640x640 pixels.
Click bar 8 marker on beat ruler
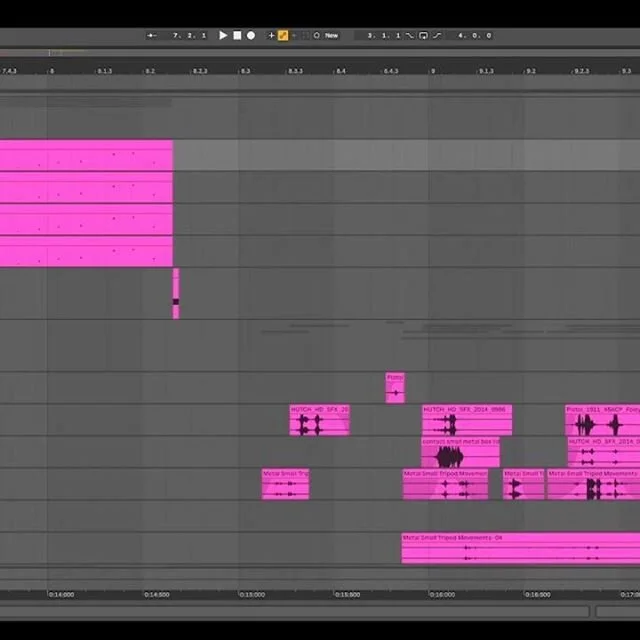[51, 71]
